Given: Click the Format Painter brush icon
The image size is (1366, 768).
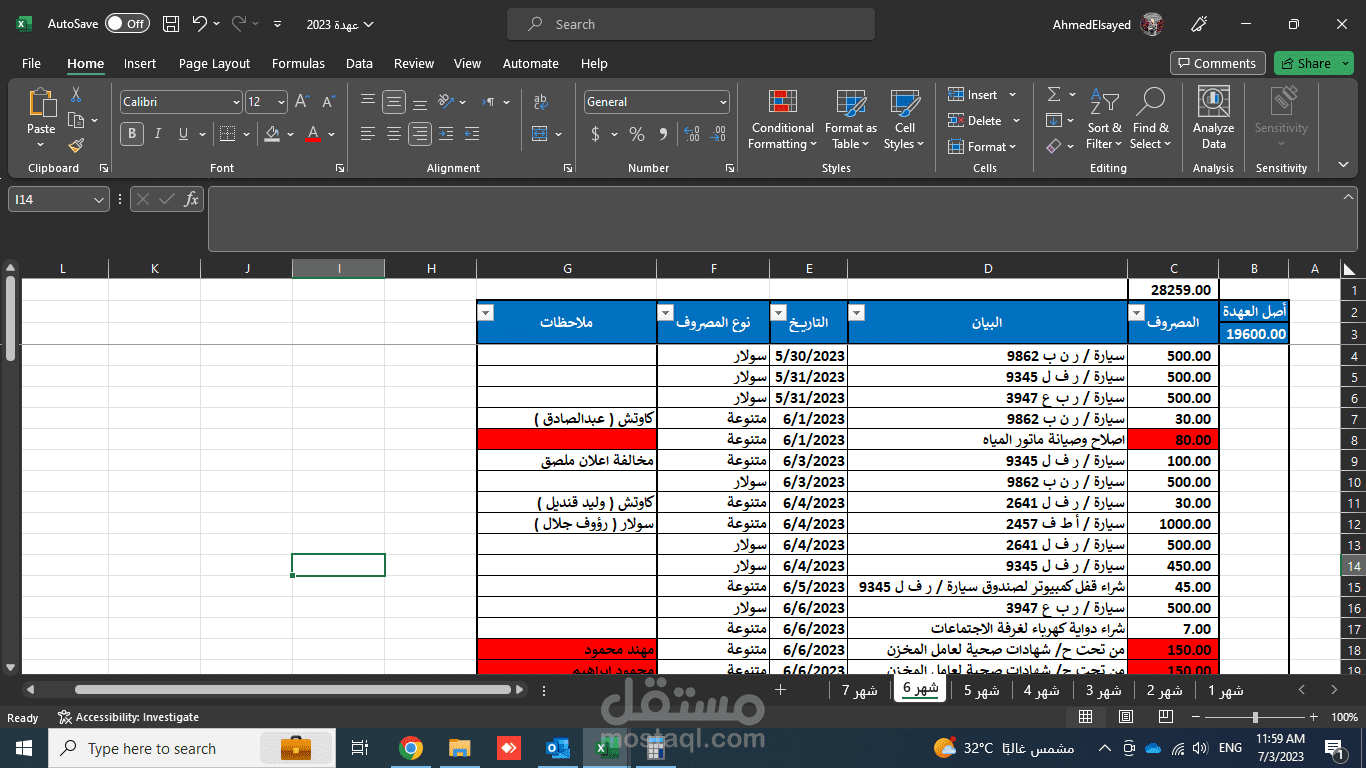Looking at the screenshot, I should (x=76, y=146).
